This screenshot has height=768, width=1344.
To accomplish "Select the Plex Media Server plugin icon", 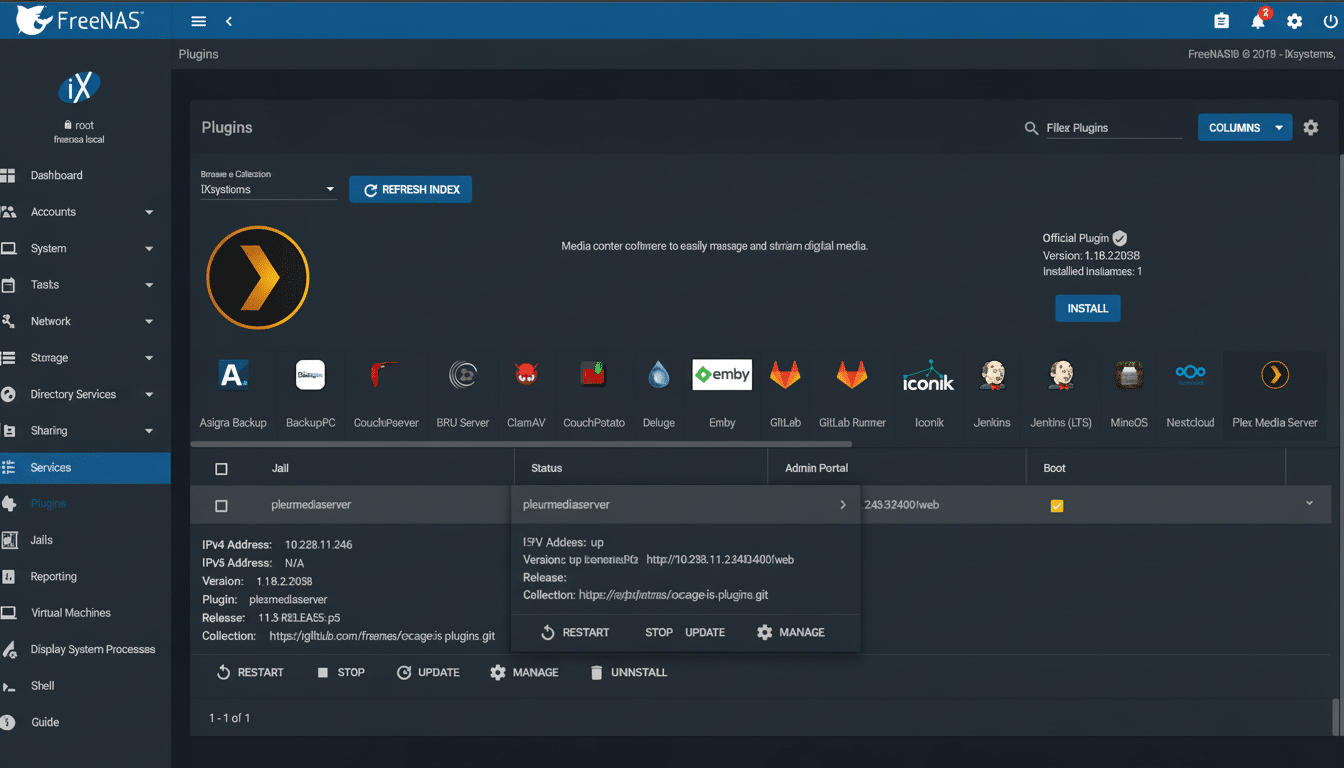I will 1275,375.
